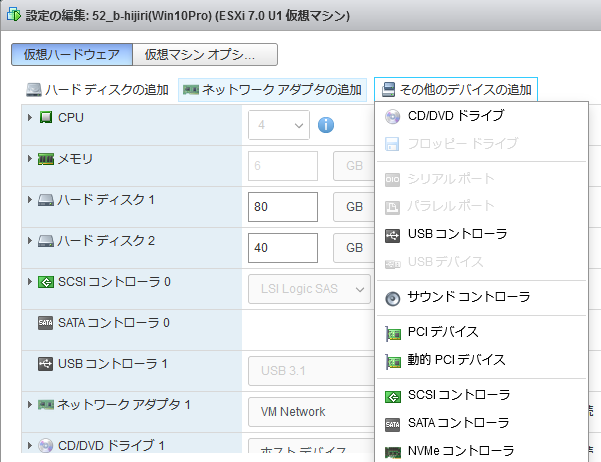Expand ハード ディスク 2 details
This screenshot has width=601, height=462.
tap(30, 241)
